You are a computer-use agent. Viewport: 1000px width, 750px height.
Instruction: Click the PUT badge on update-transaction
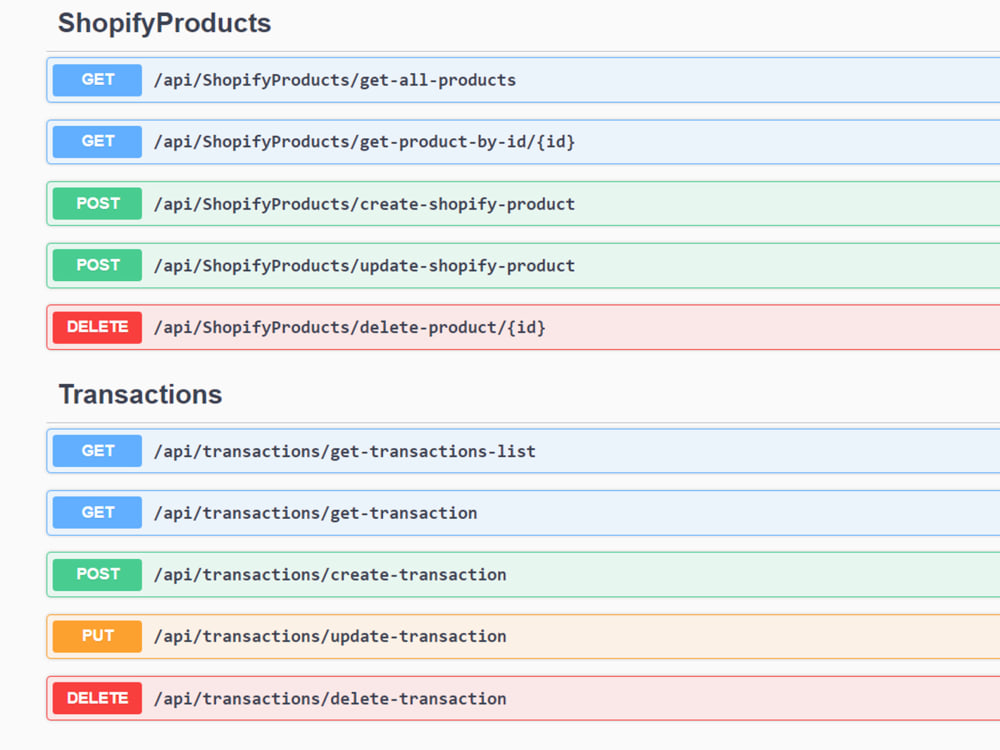click(96, 636)
